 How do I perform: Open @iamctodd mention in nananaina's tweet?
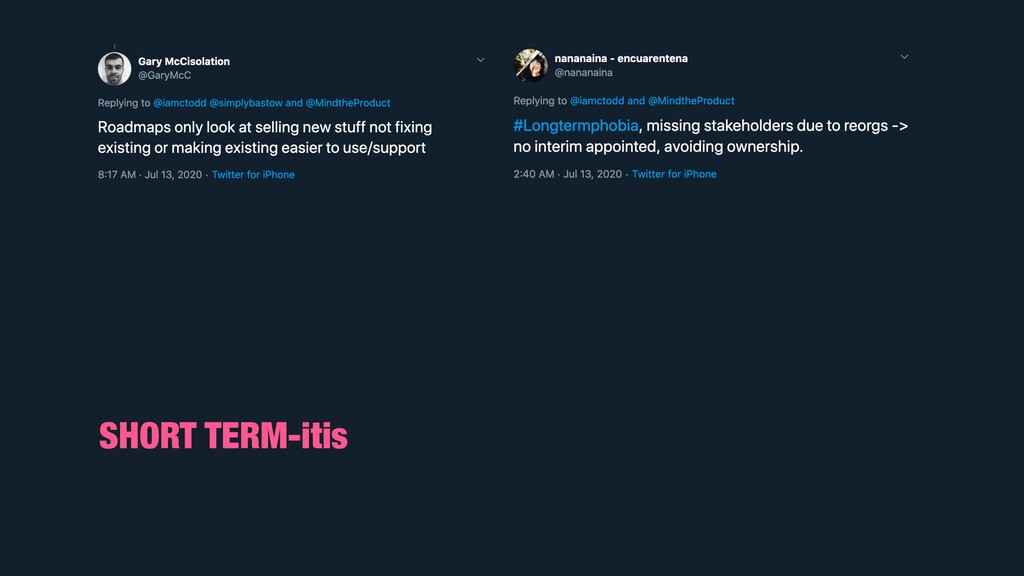(597, 101)
